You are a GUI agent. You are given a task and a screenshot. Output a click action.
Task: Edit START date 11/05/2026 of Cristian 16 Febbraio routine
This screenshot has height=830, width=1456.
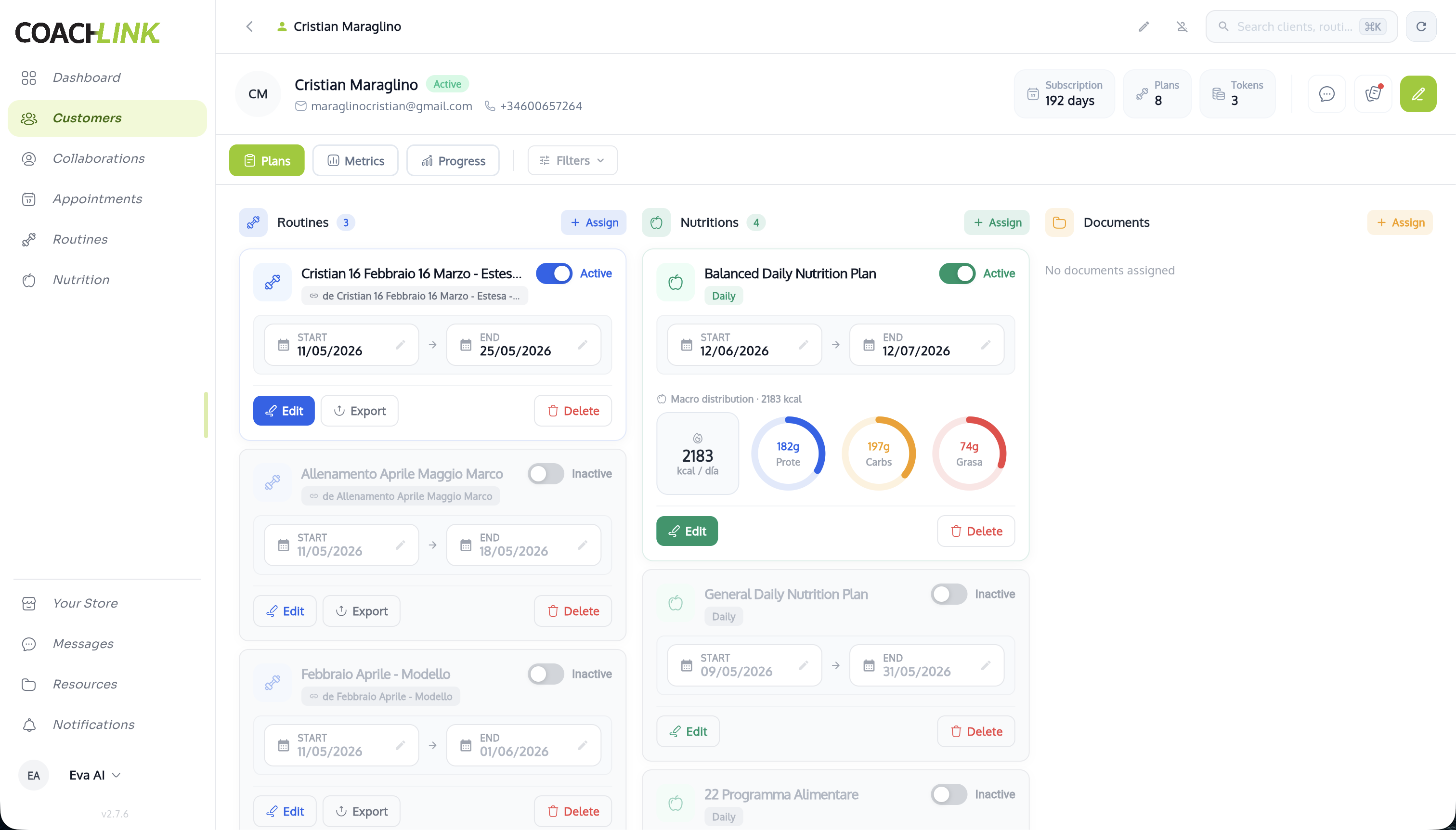coord(400,344)
